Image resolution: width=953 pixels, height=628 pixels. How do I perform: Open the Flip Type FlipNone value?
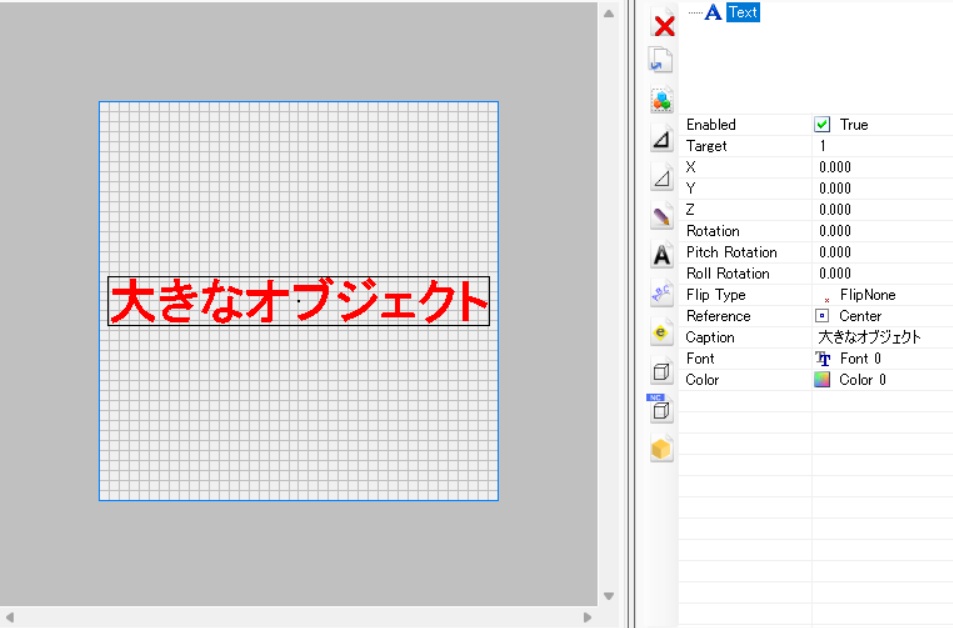pos(866,295)
